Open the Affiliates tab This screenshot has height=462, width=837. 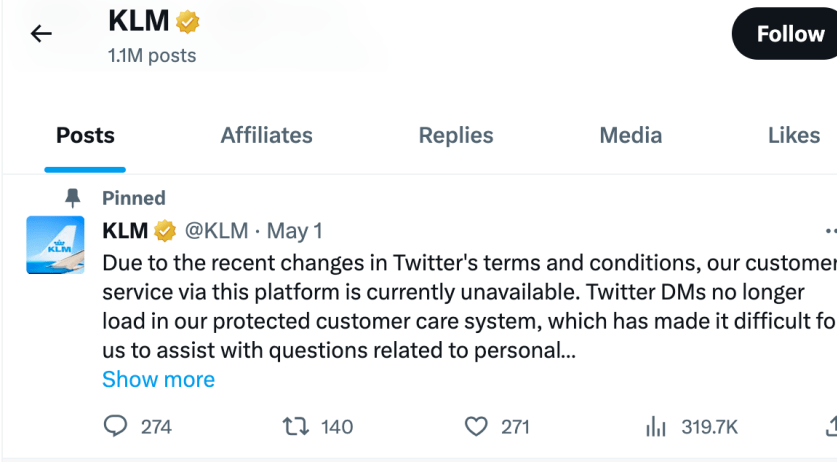[x=266, y=136]
